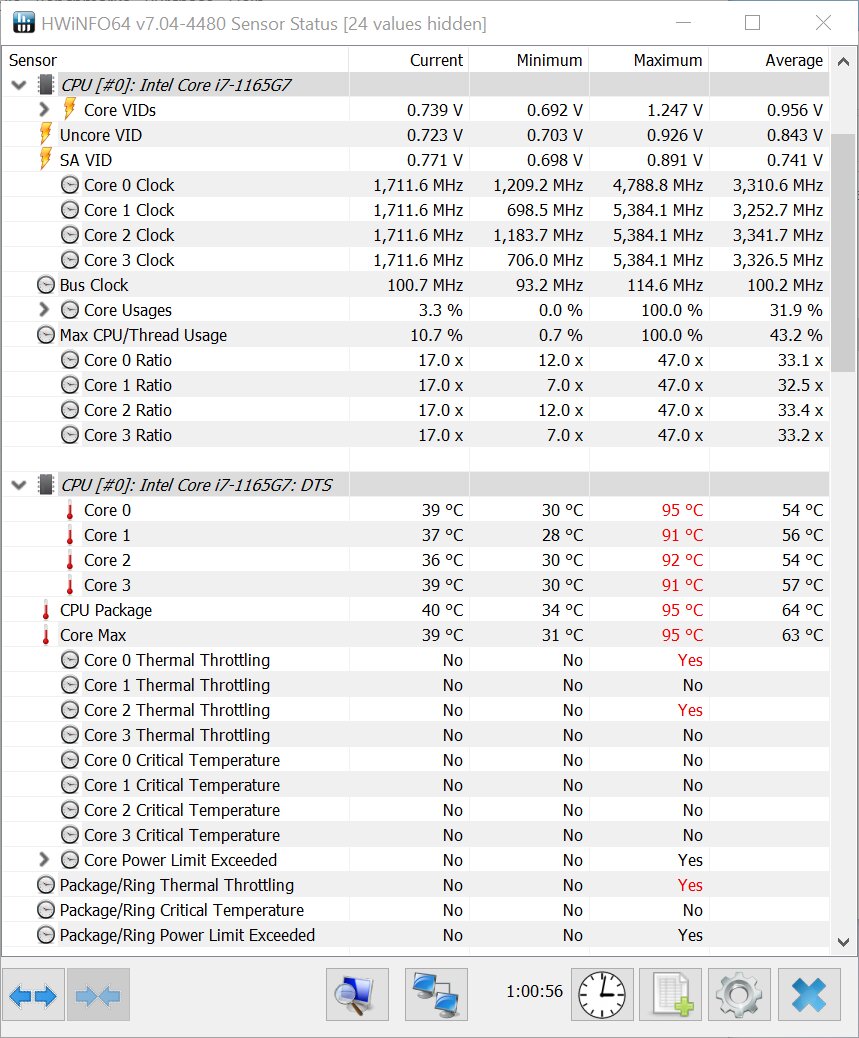859x1038 pixels.
Task: Reset elapsed time with the clock icon
Action: point(602,995)
